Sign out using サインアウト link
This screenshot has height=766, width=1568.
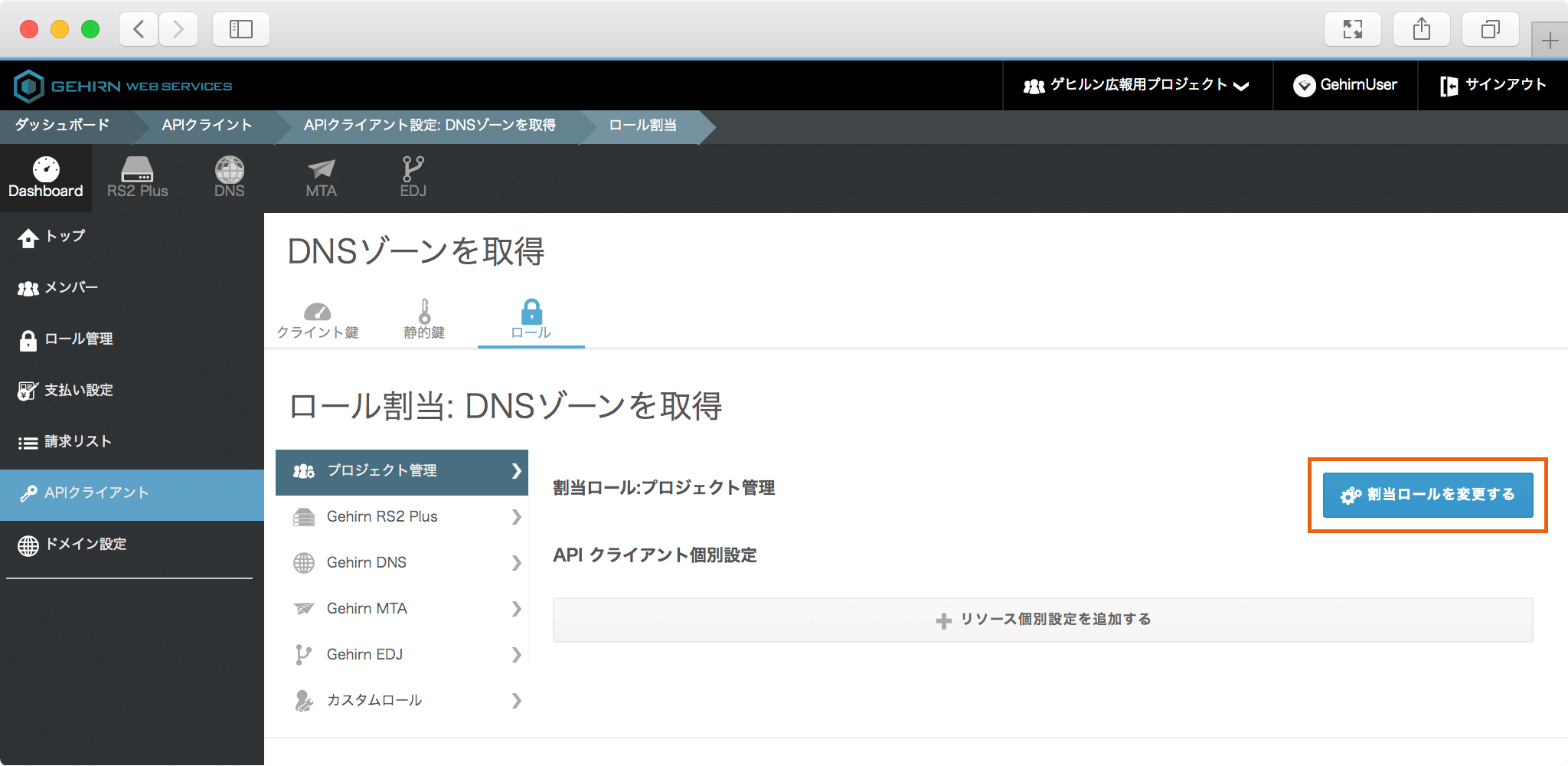(x=1493, y=85)
